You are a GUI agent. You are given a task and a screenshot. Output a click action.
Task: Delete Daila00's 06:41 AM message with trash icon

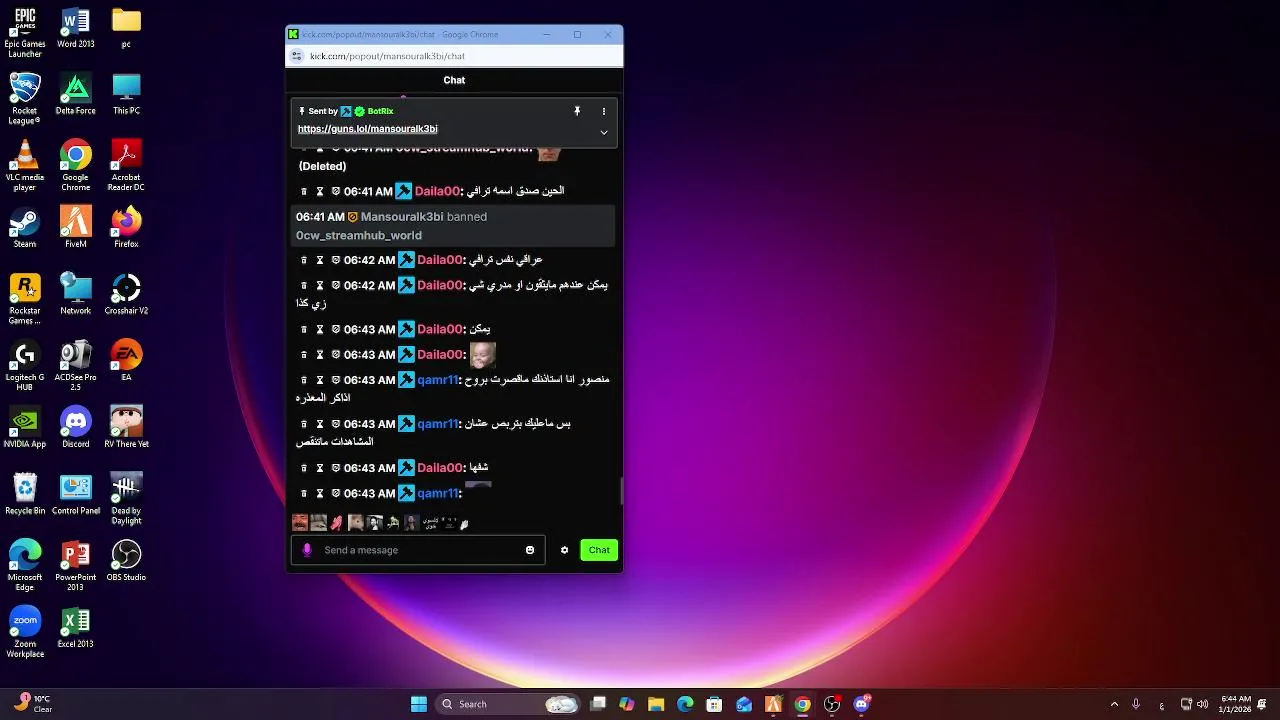point(304,191)
